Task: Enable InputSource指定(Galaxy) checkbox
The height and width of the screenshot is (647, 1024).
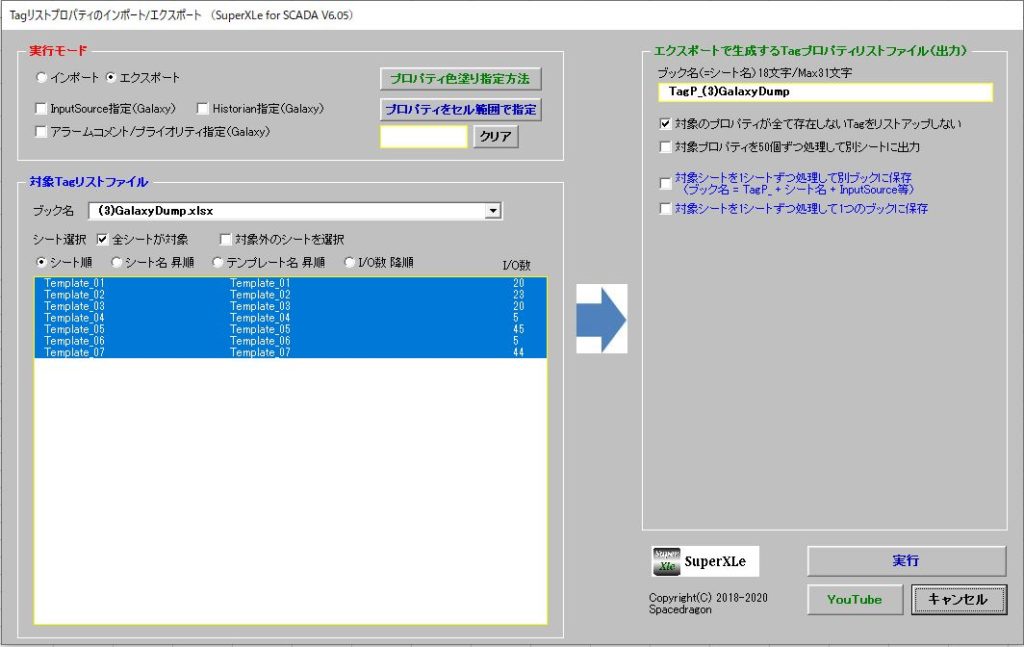Action: [x=41, y=108]
